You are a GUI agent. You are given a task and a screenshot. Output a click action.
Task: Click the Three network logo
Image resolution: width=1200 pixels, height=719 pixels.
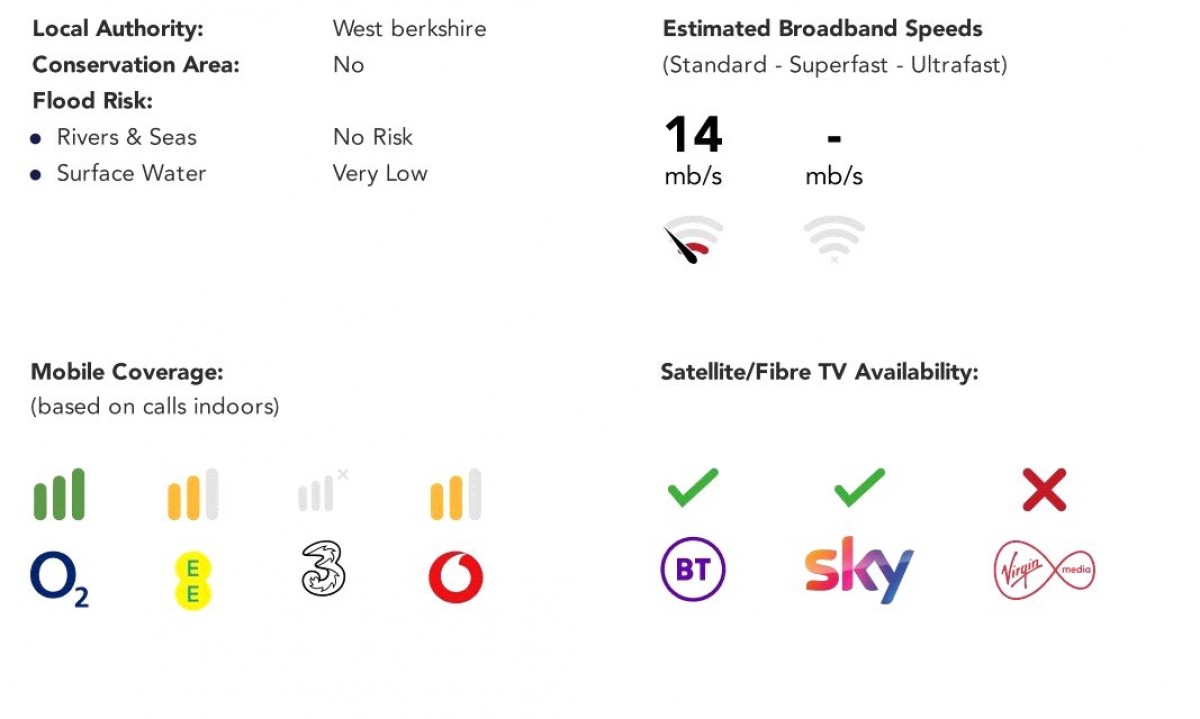tap(323, 569)
